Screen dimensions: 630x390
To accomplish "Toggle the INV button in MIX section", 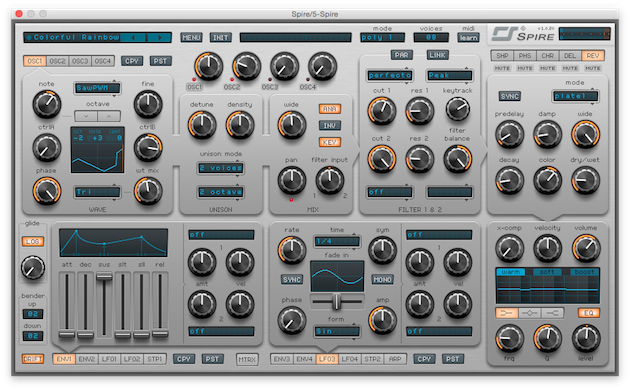I will pyautogui.click(x=330, y=125).
